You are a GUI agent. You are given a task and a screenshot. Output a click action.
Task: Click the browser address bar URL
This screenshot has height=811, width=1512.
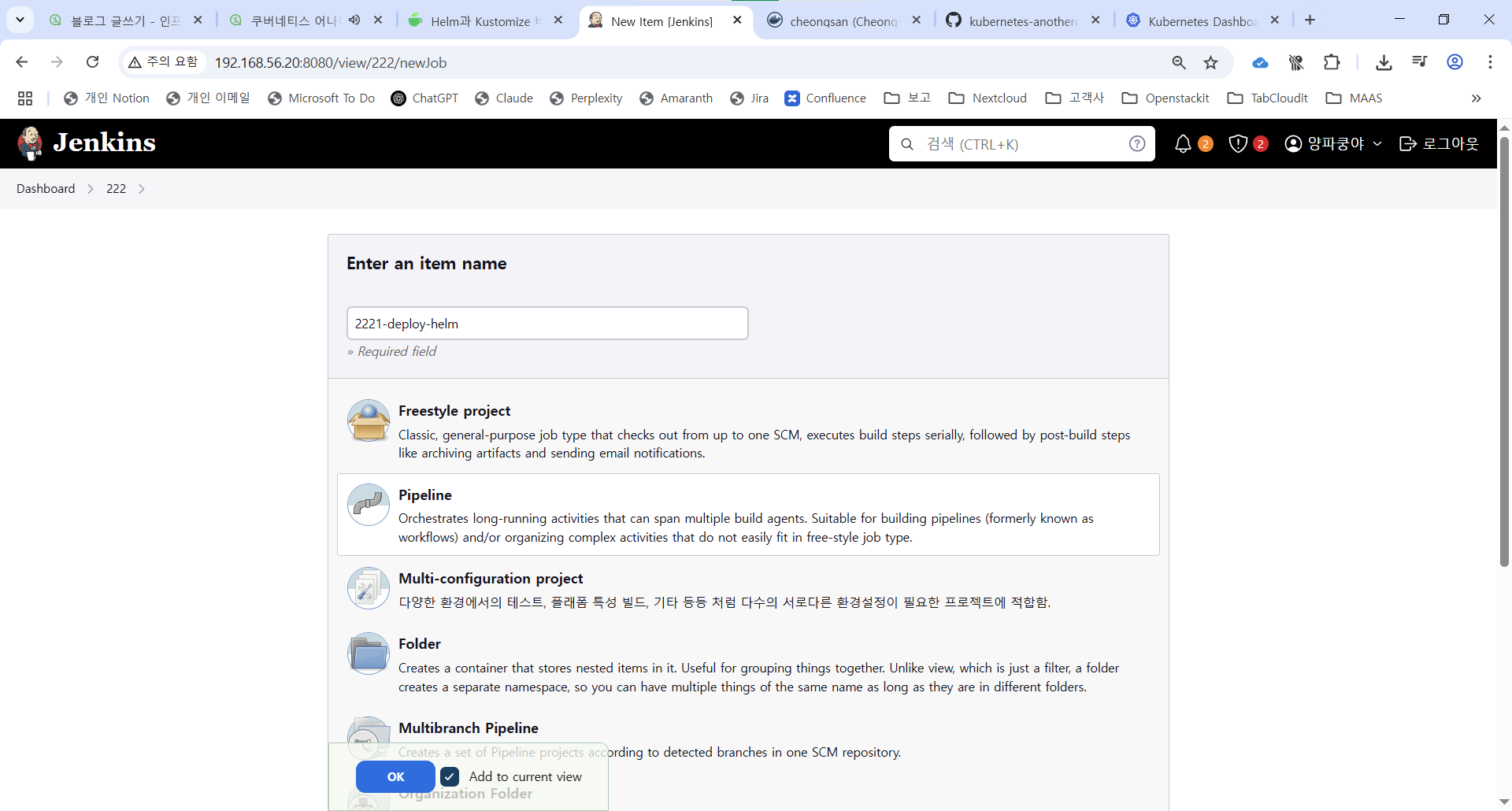pos(331,63)
